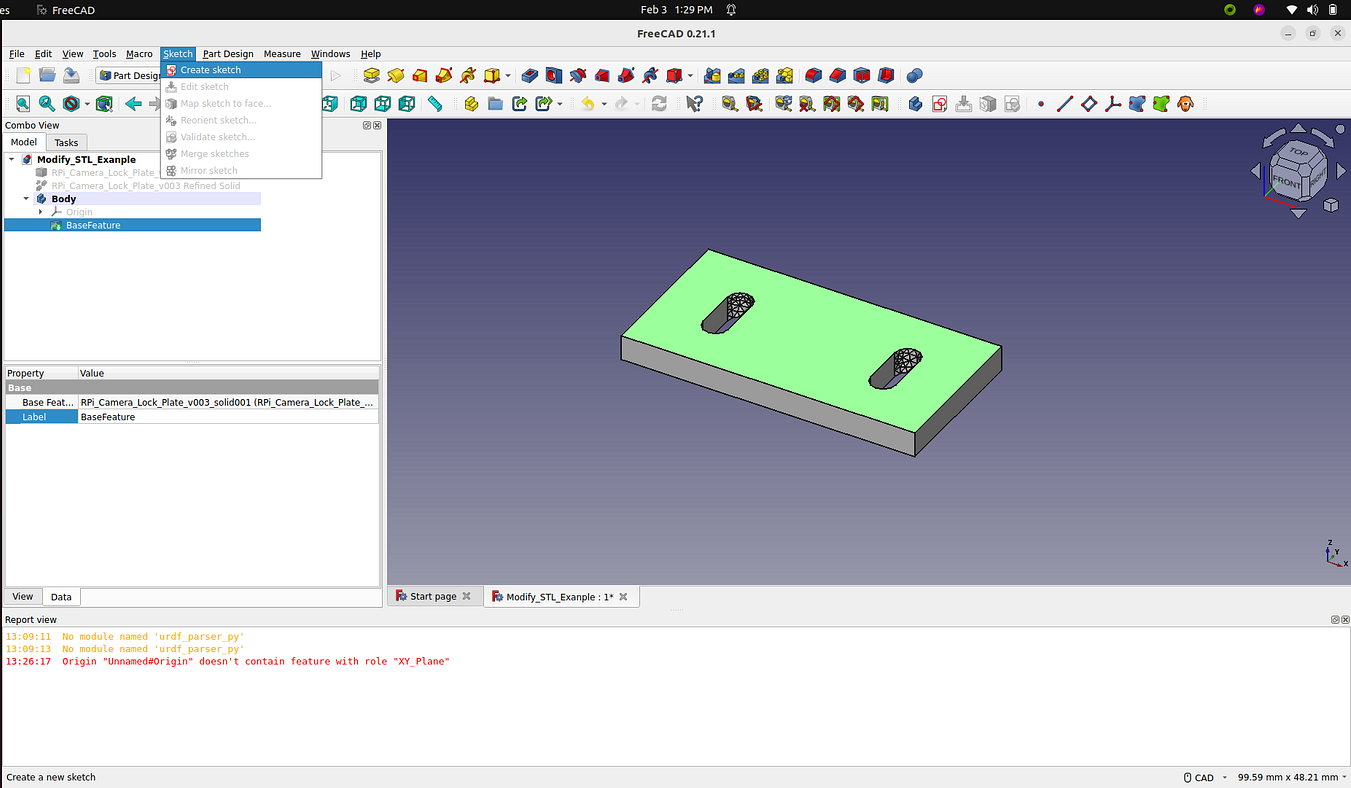Select the Subtractive loft icon
This screenshot has width=1351, height=788.
(x=602, y=75)
